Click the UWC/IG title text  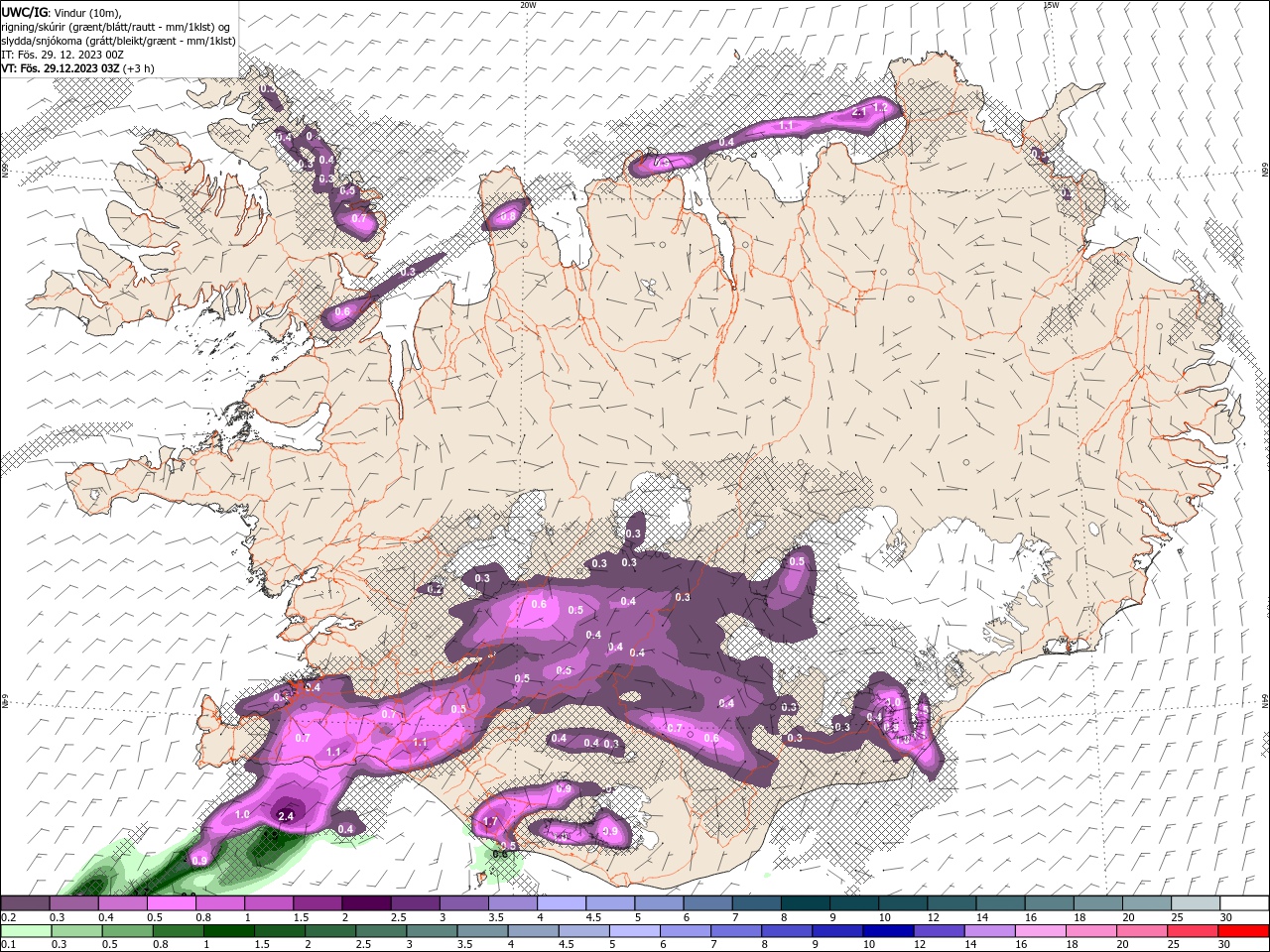coord(24,12)
